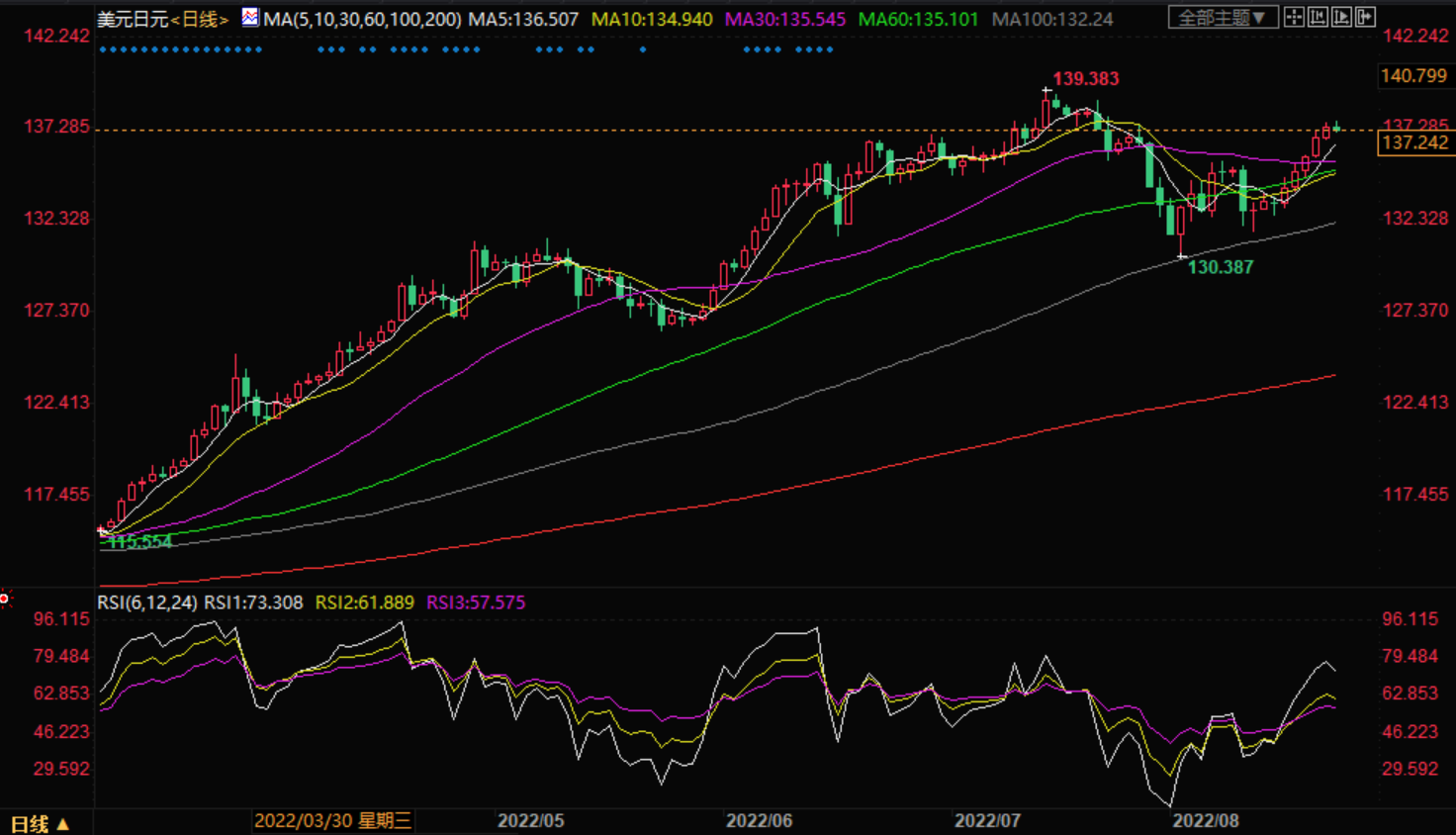Screen dimensions: 1456x835
Task: Click the RSI1:73.308 value label
Action: 253,603
